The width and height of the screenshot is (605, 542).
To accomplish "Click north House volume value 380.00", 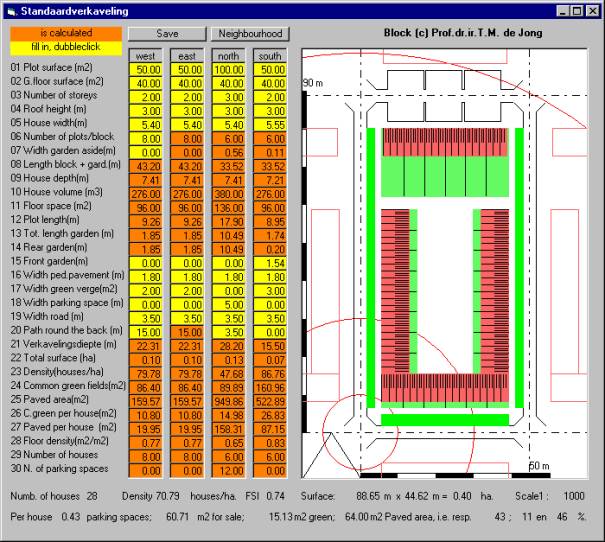I will [228, 194].
